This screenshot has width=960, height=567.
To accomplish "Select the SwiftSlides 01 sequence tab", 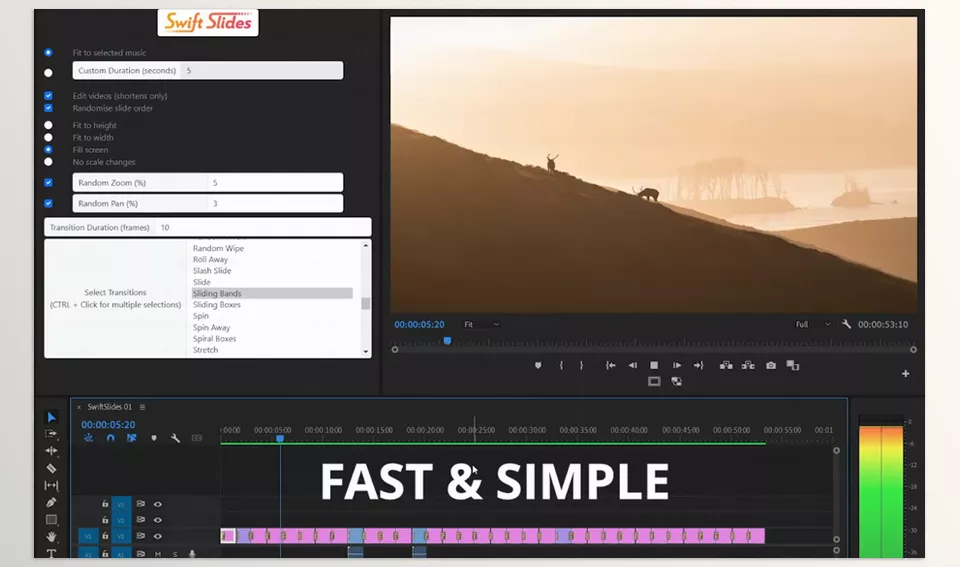I will point(109,407).
